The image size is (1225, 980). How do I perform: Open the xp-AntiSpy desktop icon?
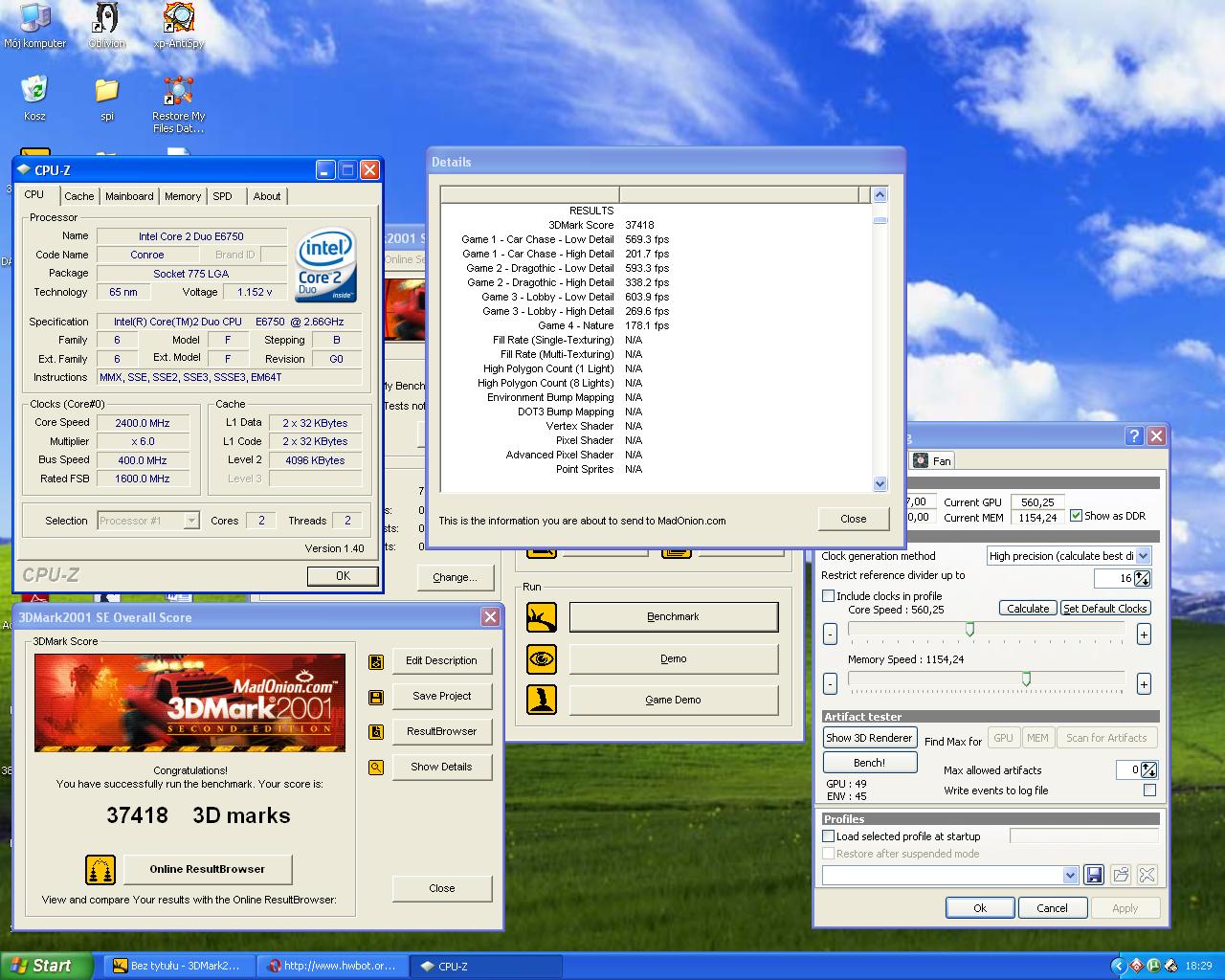coord(179,26)
